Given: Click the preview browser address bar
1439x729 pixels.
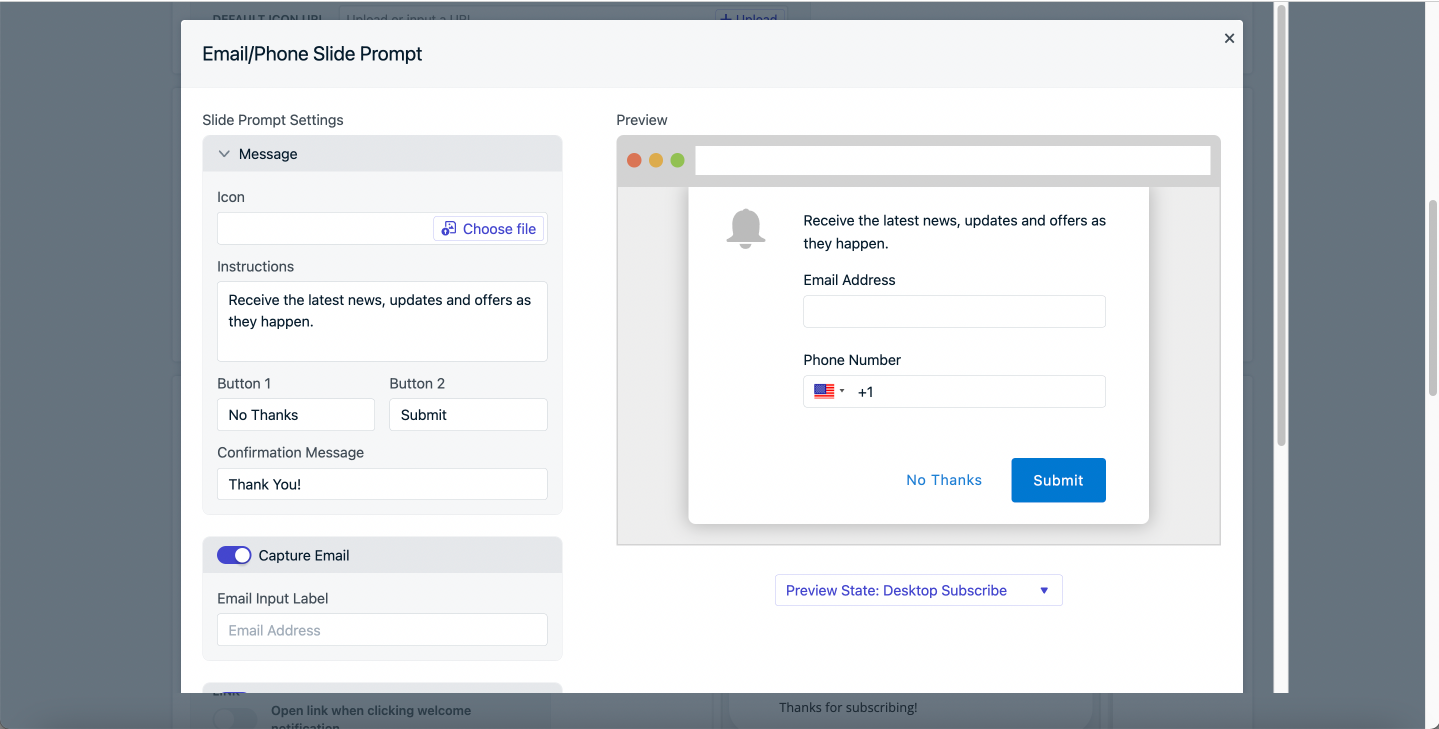Looking at the screenshot, I should (x=952, y=161).
